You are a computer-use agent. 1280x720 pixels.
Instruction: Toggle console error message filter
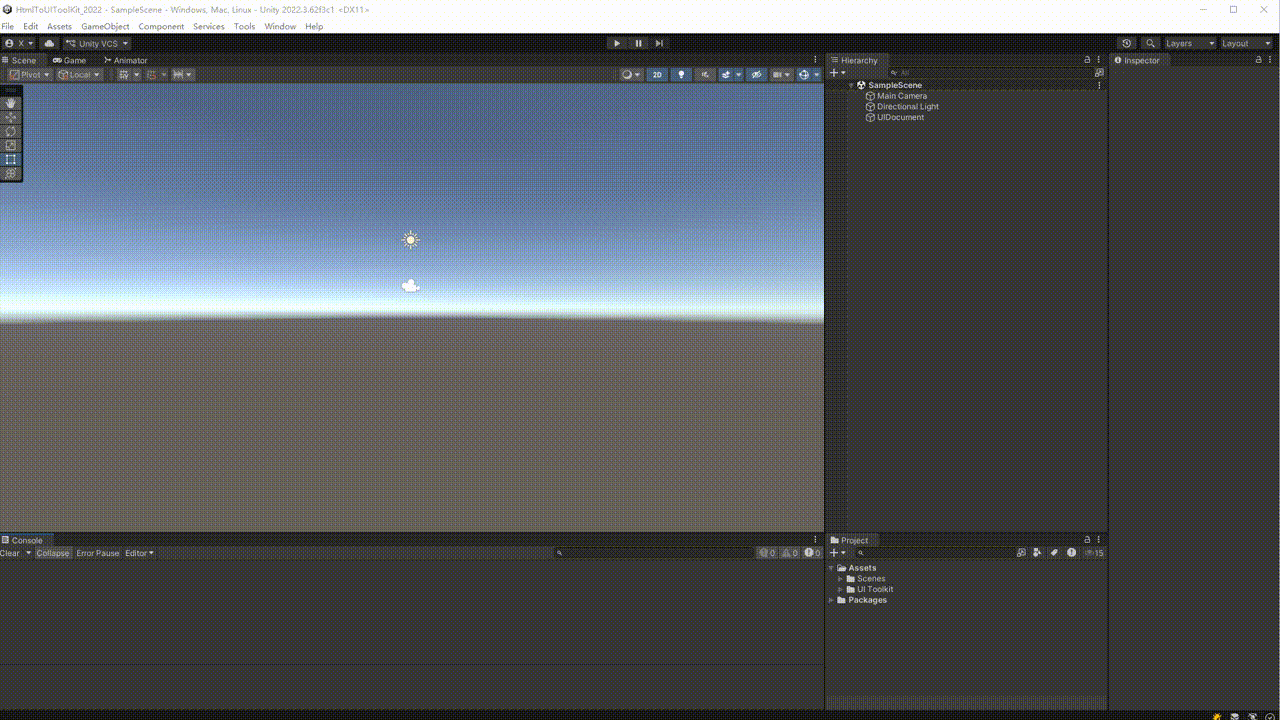coord(811,553)
